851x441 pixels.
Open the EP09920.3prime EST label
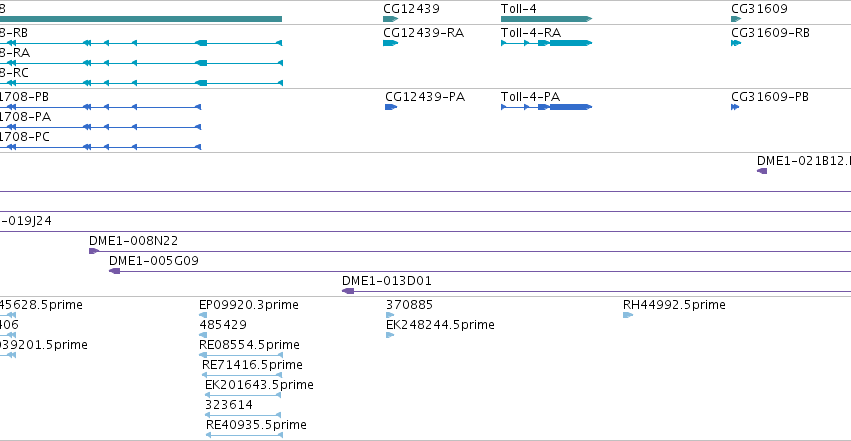pyautogui.click(x=249, y=305)
